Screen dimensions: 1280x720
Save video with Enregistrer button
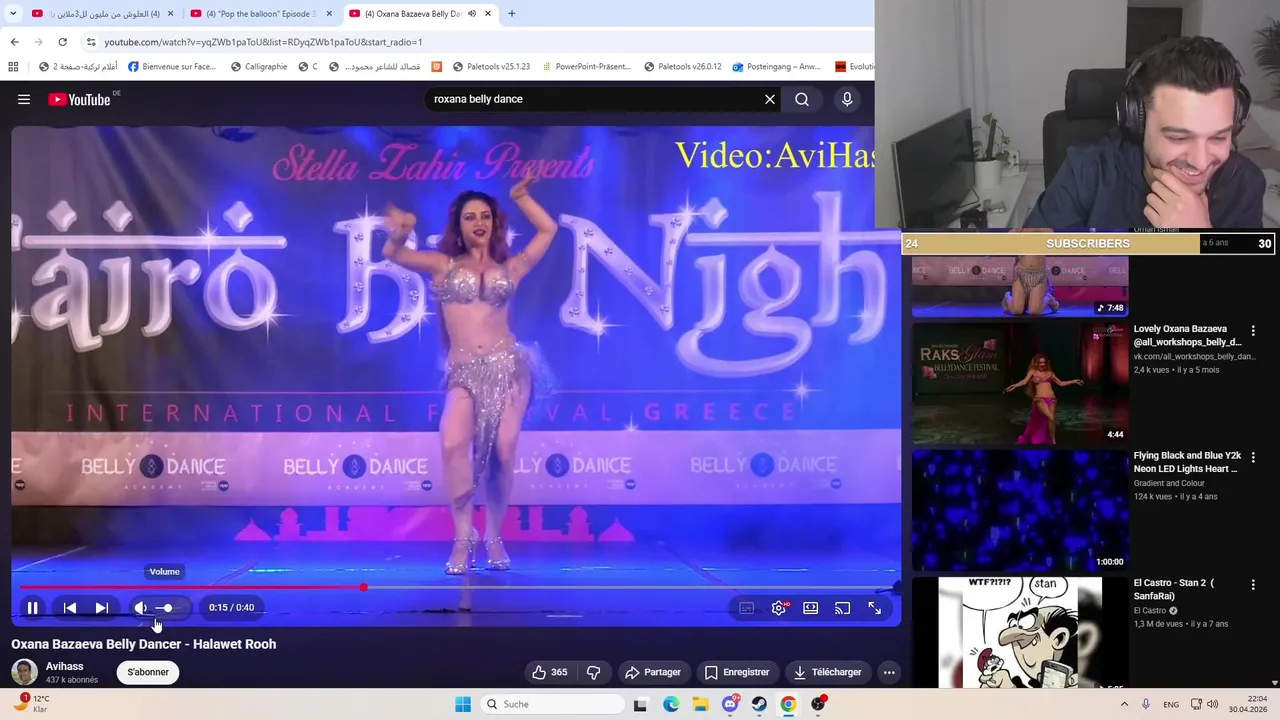pos(737,672)
